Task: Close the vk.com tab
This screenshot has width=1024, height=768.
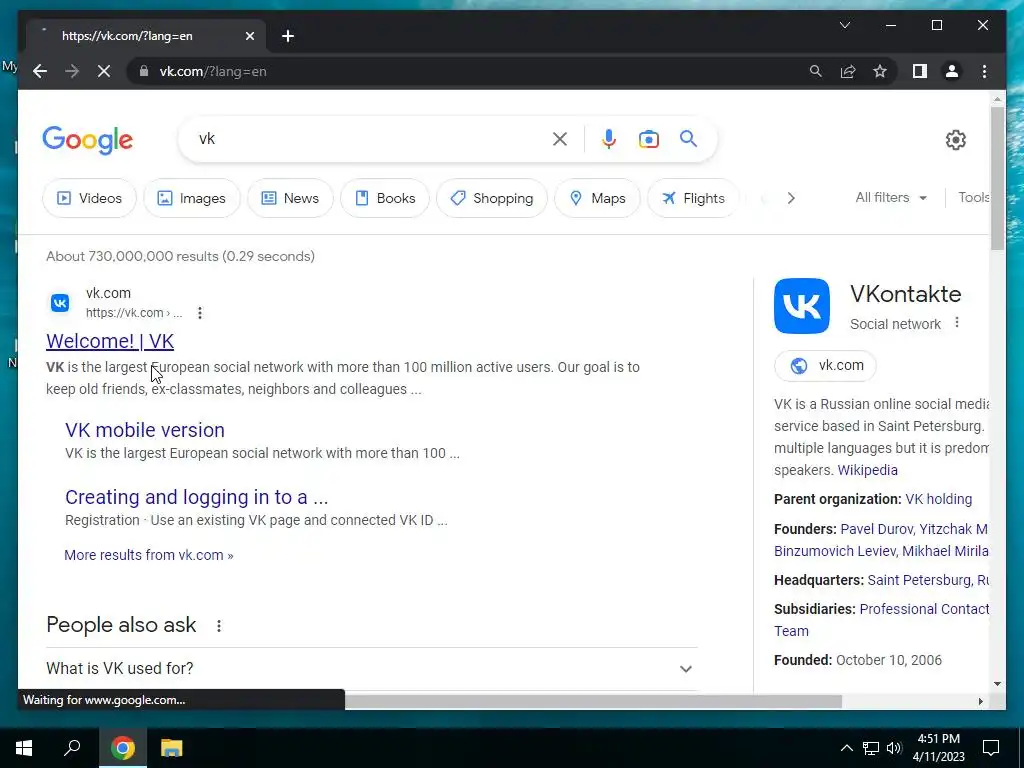Action: tap(249, 36)
